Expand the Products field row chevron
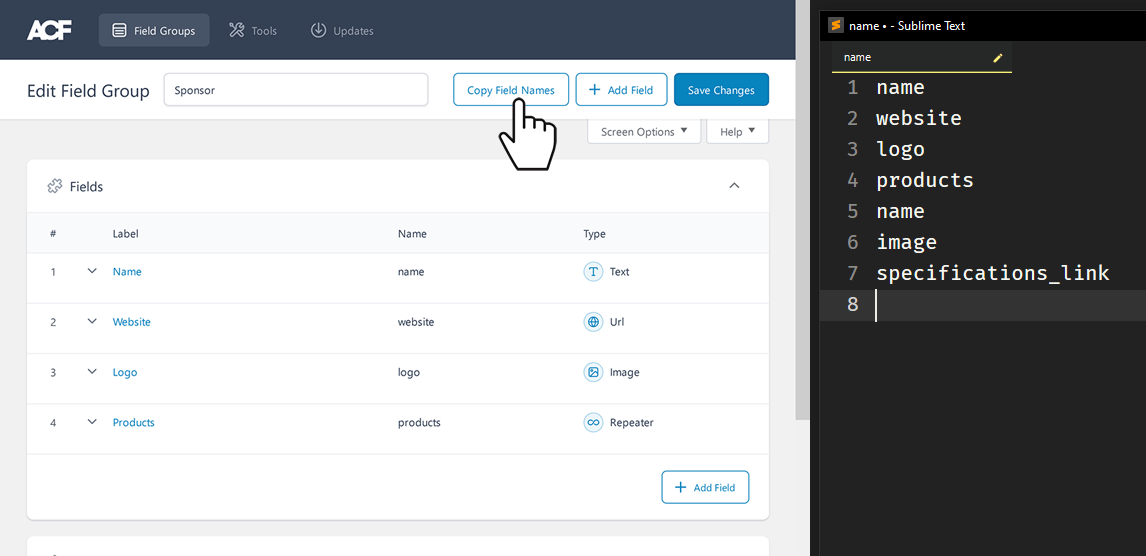Image resolution: width=1146 pixels, height=556 pixels. [x=92, y=422]
